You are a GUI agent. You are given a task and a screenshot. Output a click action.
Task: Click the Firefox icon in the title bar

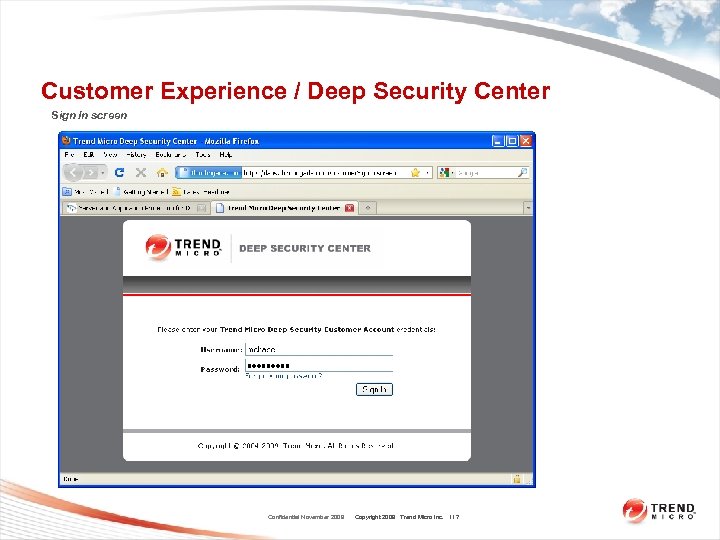click(x=66, y=141)
